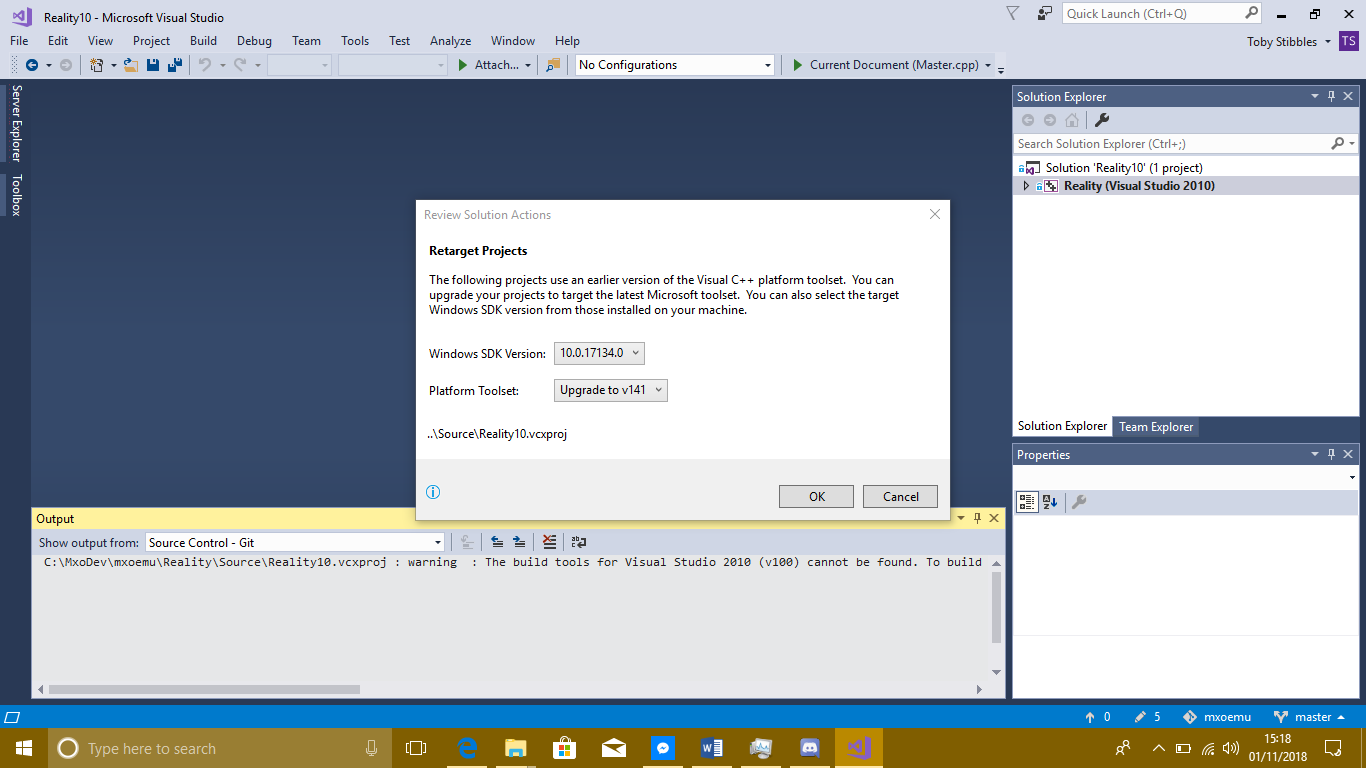Screen dimensions: 1366x768
Task: Open the Platform Toolset dropdown
Action: (610, 390)
